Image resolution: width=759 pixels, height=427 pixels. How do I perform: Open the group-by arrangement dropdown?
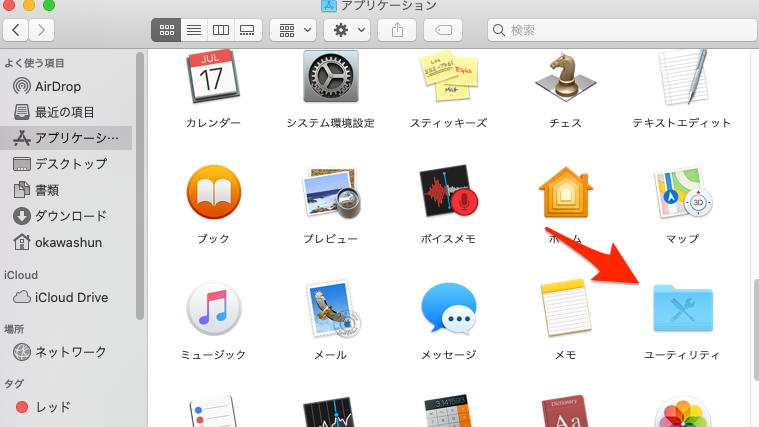[x=293, y=30]
